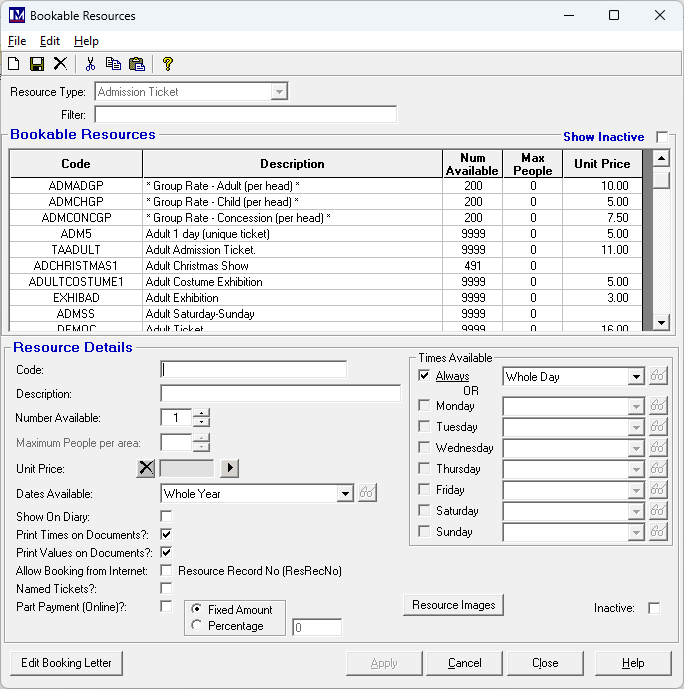Click the Resource Images button

(x=453, y=605)
